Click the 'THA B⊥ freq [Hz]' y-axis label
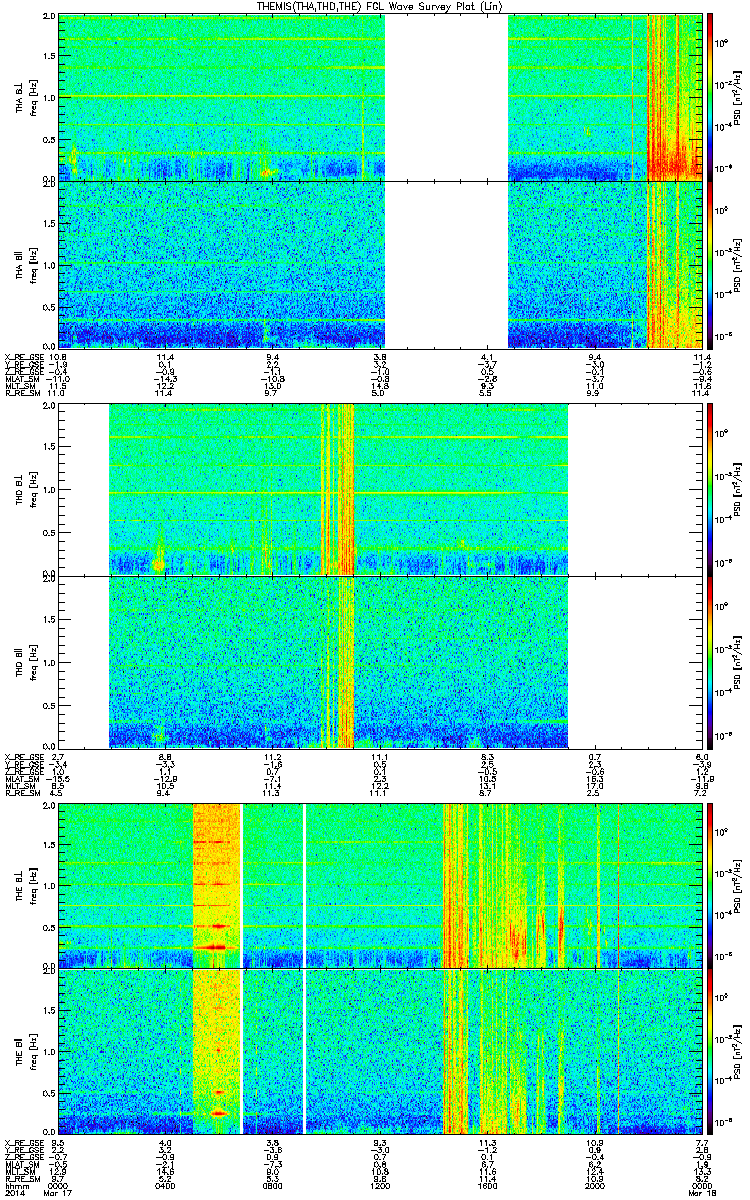Screen dimensions: 750x1200 (25, 97)
